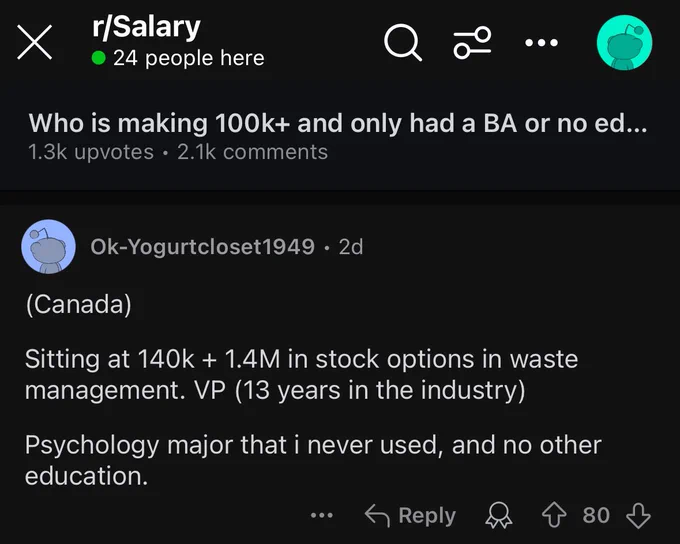Tap the 1.3k upvotes count

(91, 152)
